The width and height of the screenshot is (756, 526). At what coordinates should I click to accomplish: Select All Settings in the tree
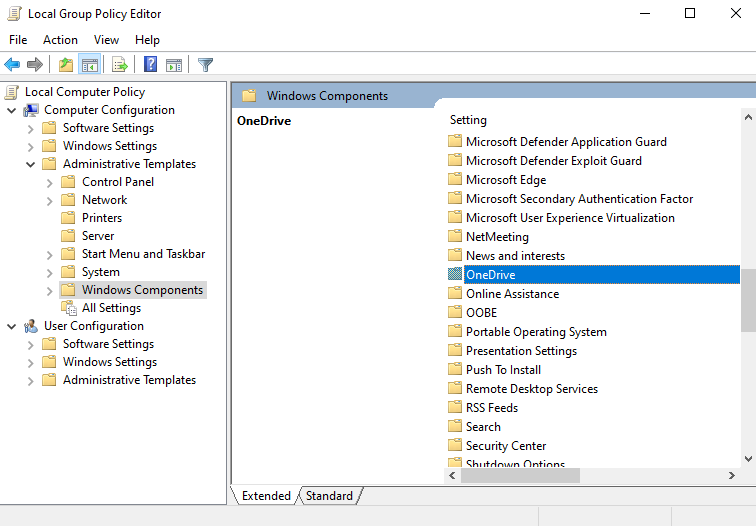[x=111, y=308]
